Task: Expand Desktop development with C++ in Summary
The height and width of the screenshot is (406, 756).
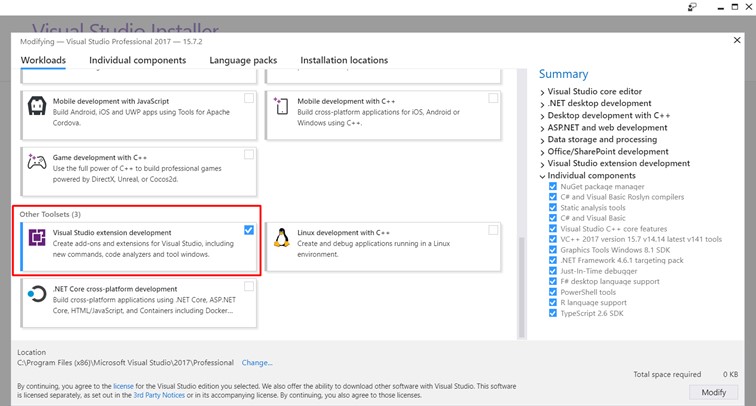Action: pos(542,116)
